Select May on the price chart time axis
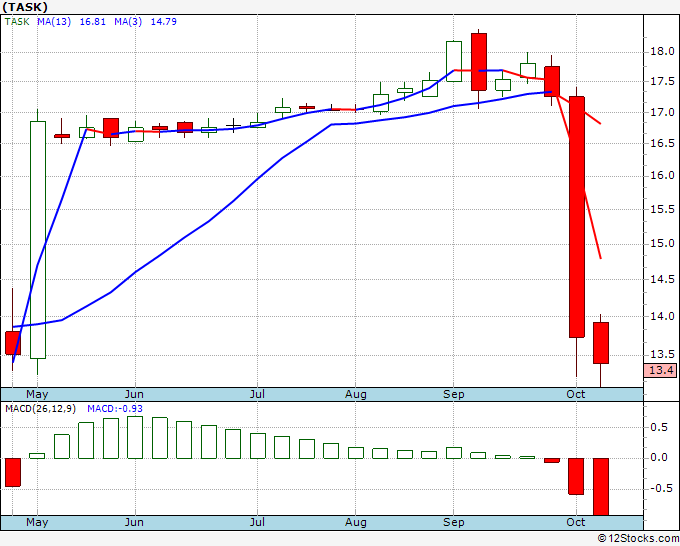Screen dimensions: 680x546 (x=37, y=394)
